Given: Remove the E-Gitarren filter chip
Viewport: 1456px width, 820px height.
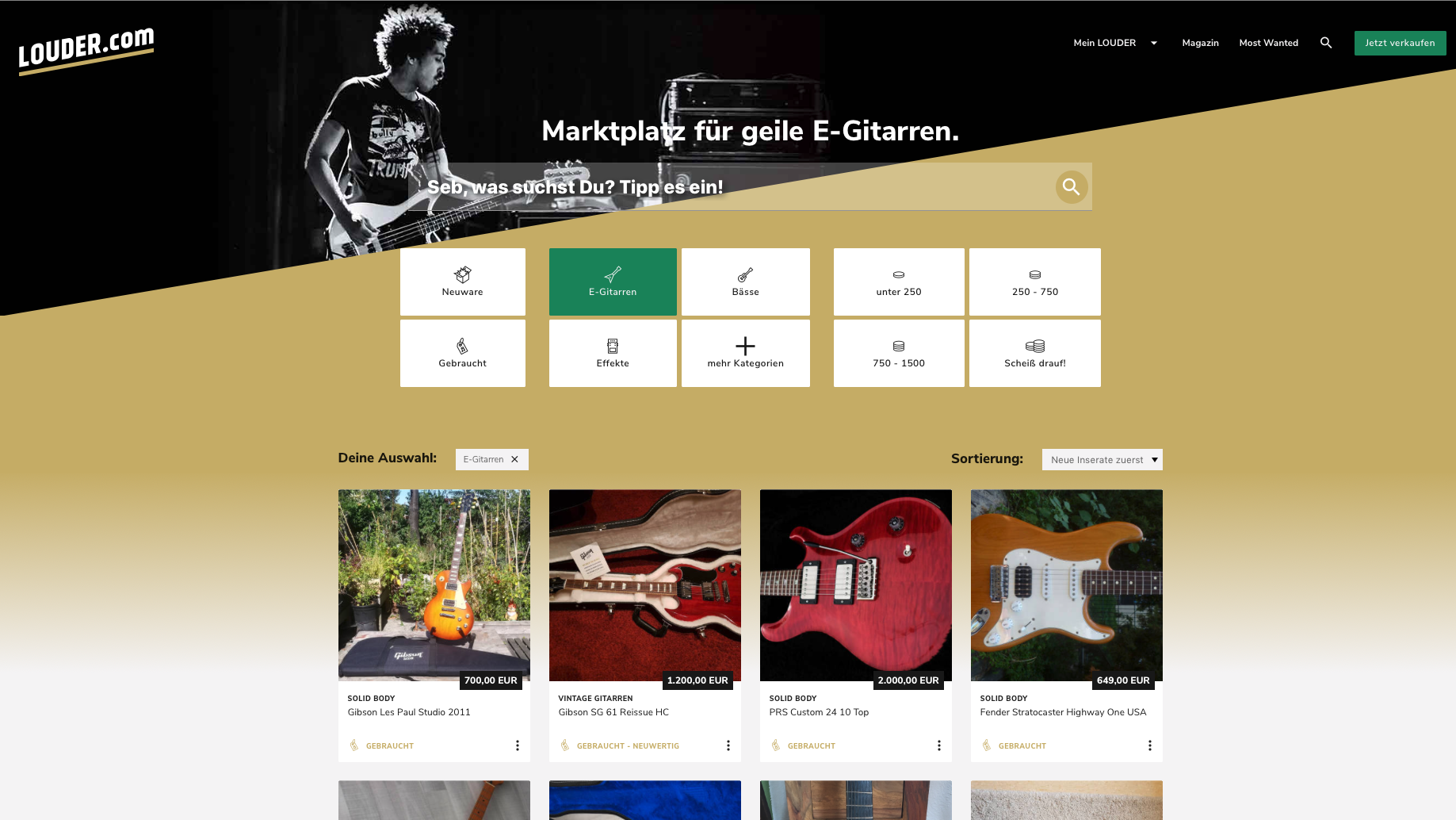Looking at the screenshot, I should [x=514, y=459].
